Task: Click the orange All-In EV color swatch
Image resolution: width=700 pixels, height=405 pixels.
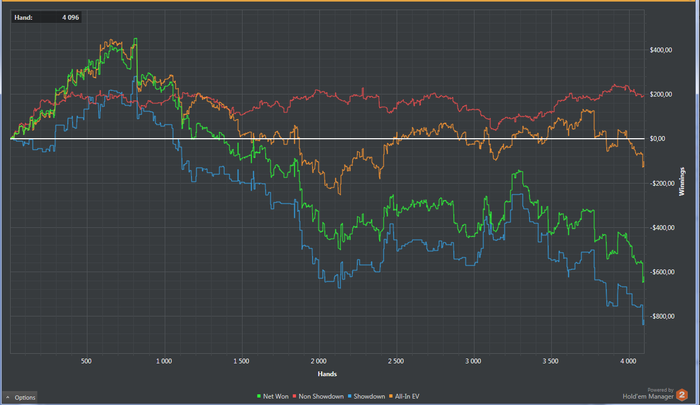Action: coord(391,396)
